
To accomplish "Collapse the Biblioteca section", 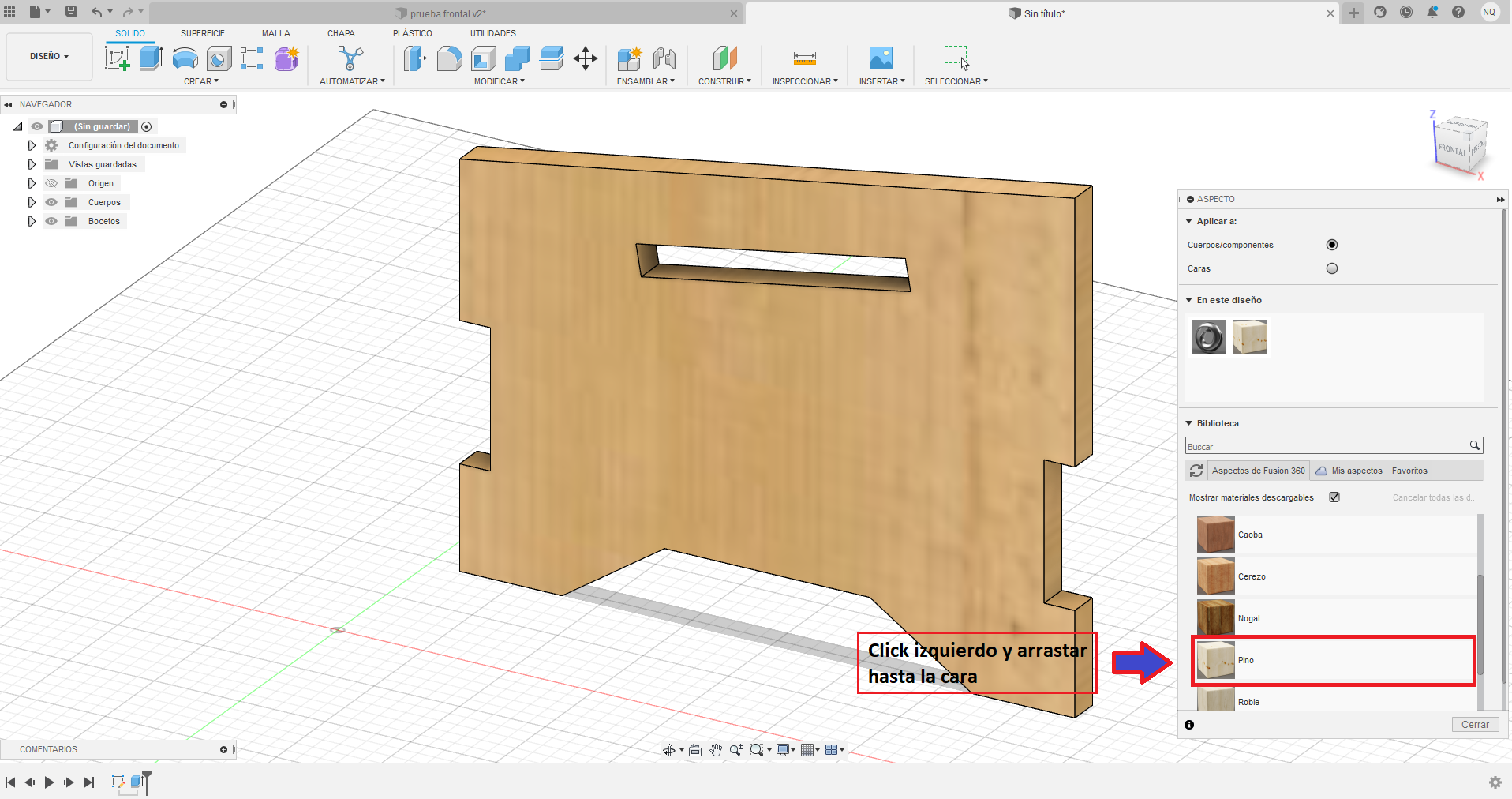I will tap(1189, 423).
